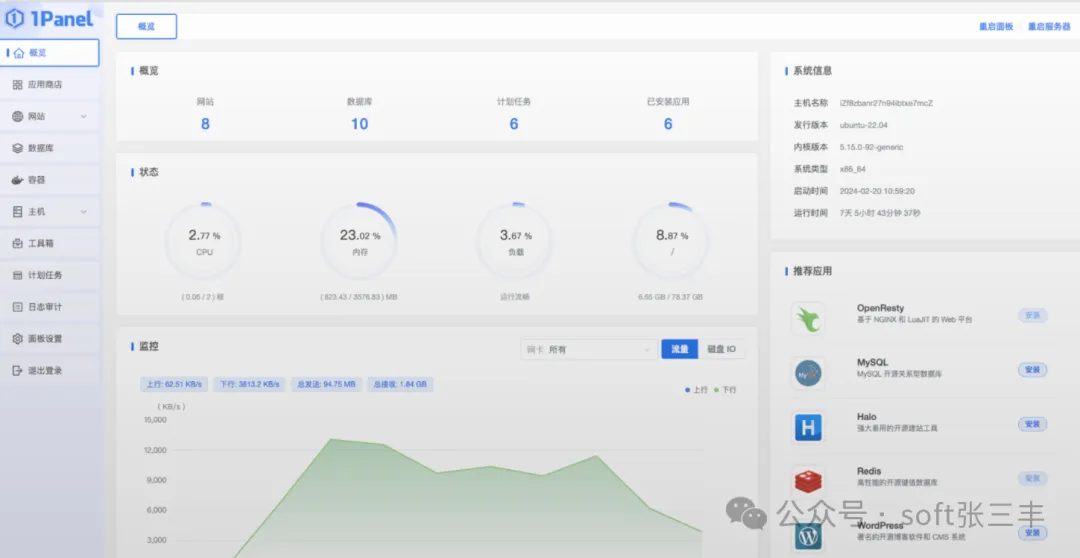Click the Halo app icon

point(808,427)
